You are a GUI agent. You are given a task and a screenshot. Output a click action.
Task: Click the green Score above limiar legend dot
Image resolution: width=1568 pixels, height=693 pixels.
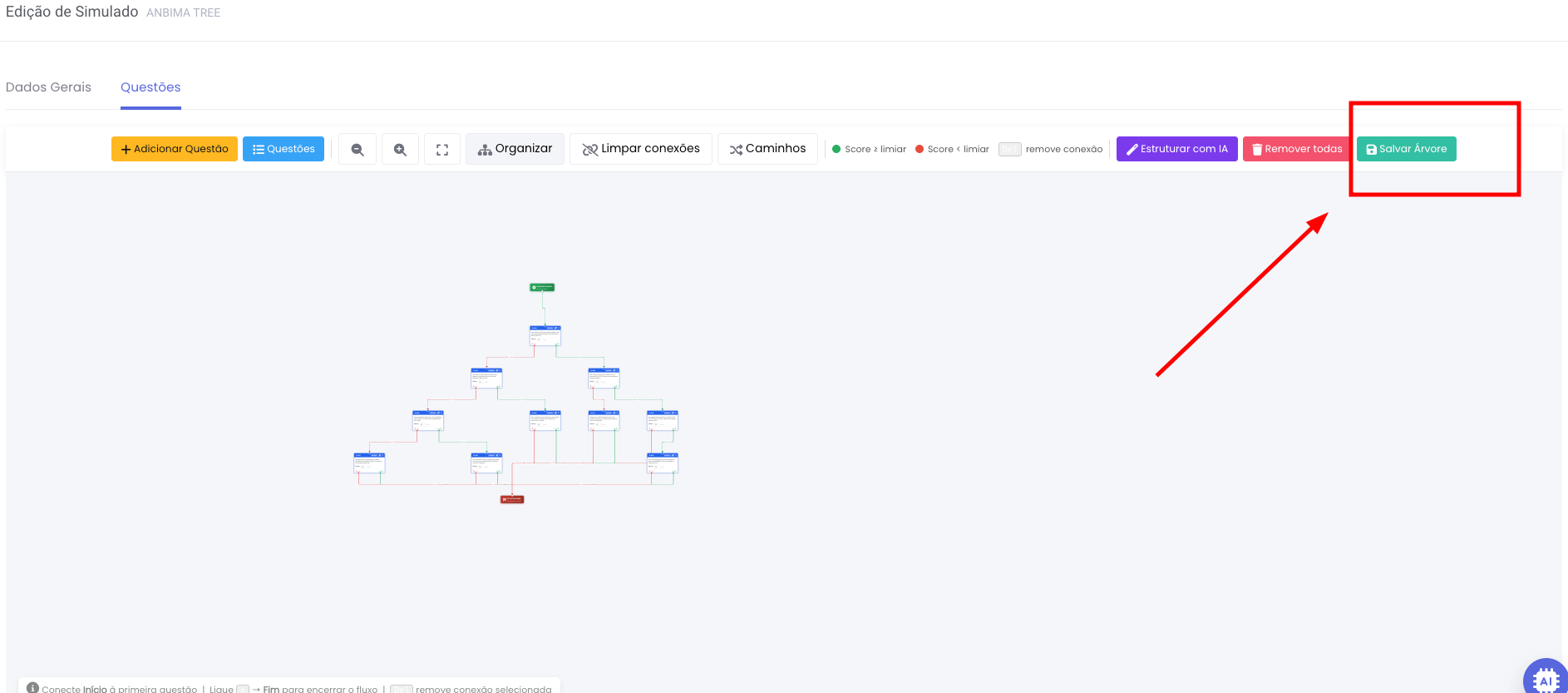pyautogui.click(x=836, y=149)
